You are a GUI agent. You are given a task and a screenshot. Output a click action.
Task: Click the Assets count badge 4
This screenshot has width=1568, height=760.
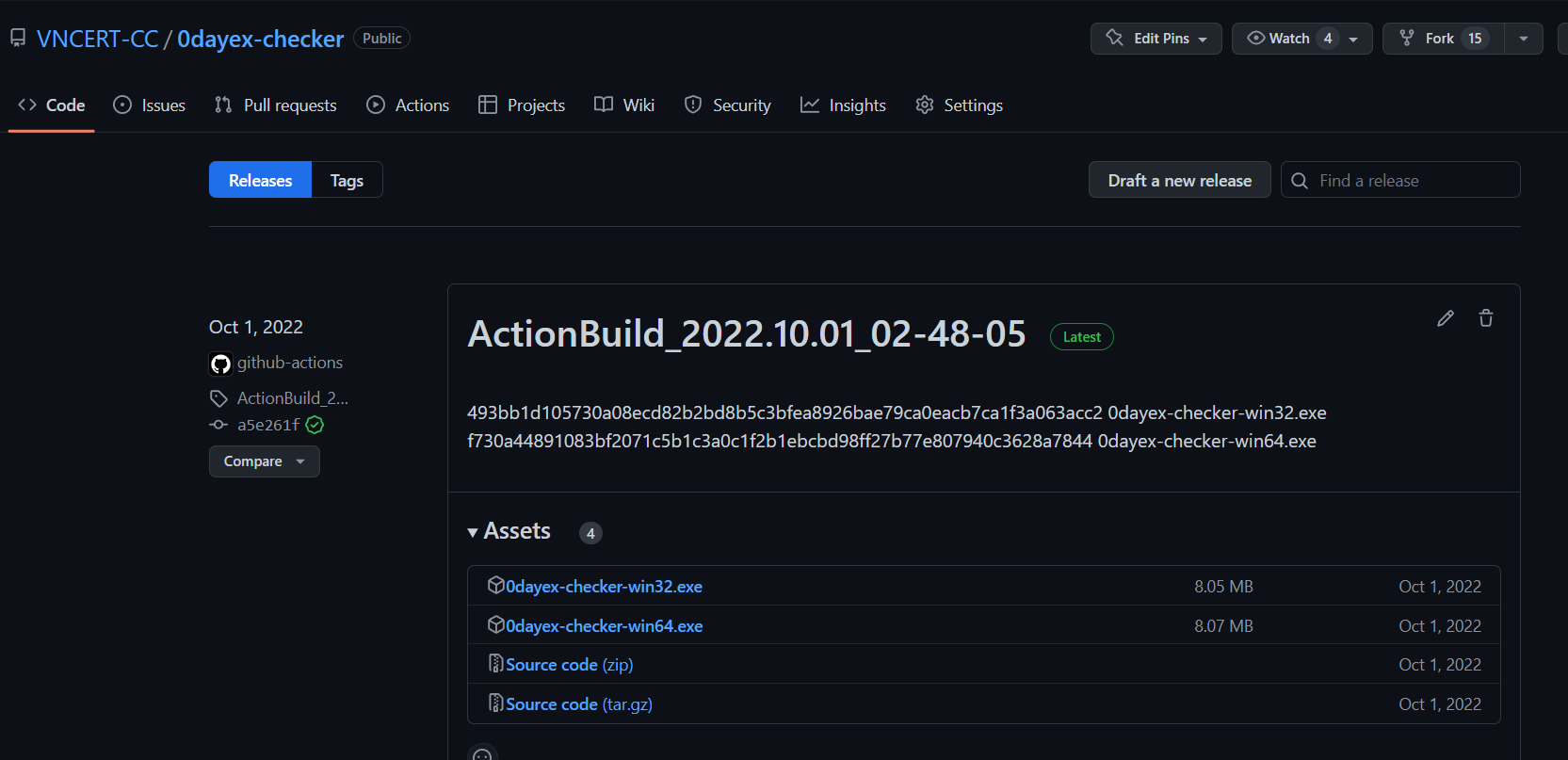coord(590,533)
